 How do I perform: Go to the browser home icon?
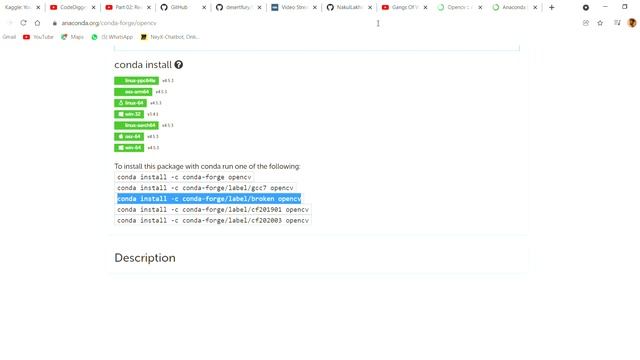click(37, 23)
